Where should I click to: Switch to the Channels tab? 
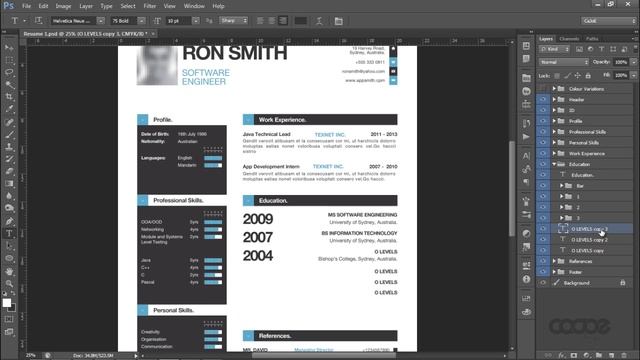(569, 39)
